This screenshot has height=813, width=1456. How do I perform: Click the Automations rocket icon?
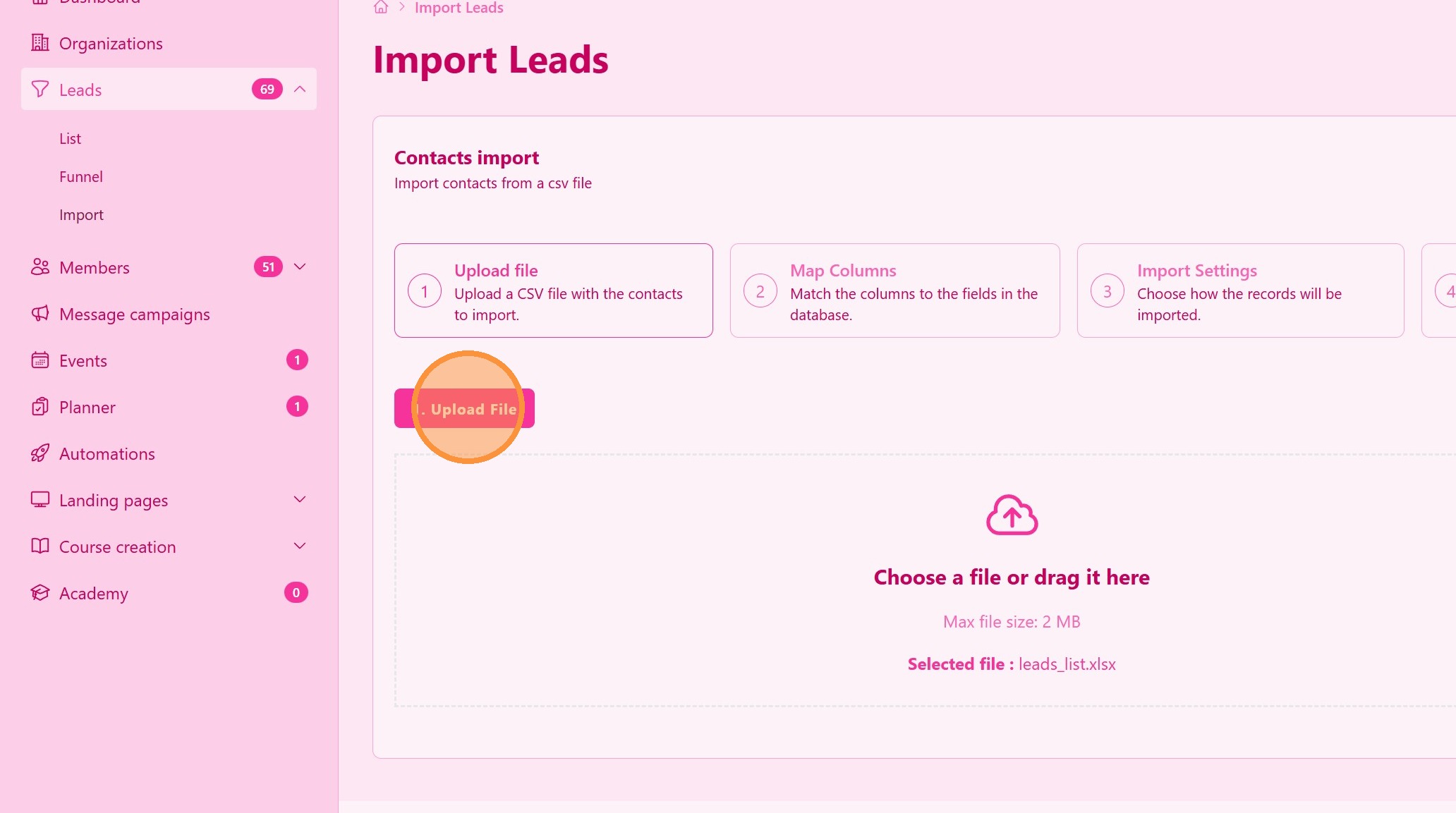click(x=40, y=453)
